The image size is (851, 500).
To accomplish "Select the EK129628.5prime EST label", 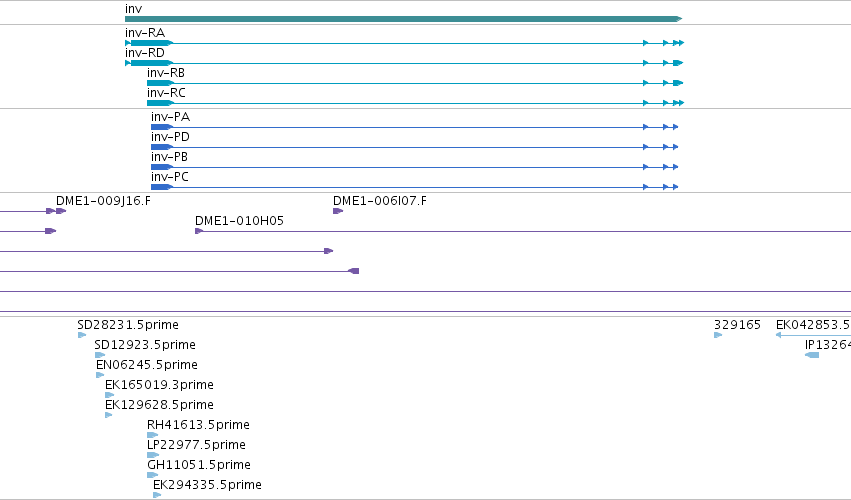I will coord(159,405).
